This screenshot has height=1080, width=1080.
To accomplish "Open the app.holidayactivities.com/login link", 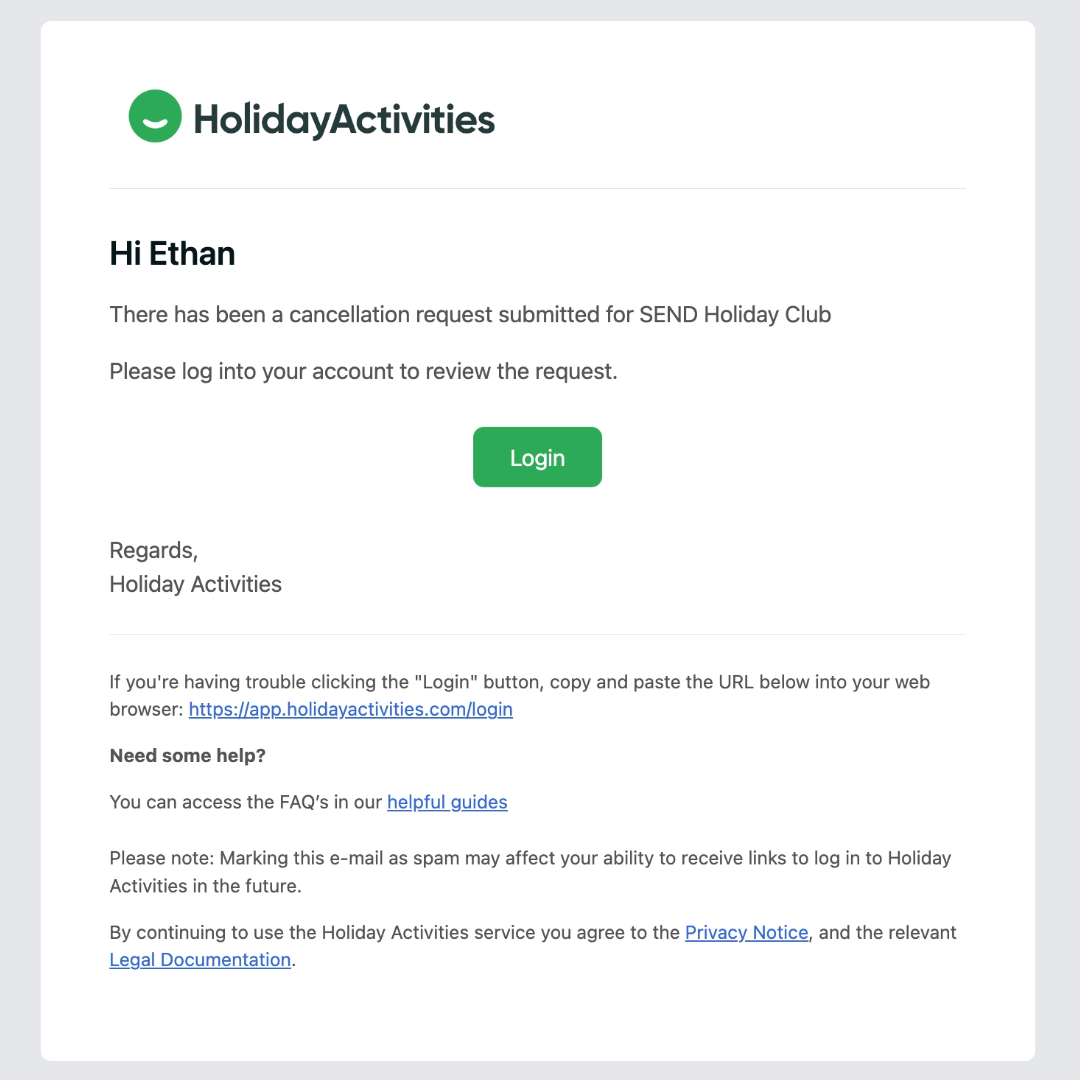I will [350, 709].
